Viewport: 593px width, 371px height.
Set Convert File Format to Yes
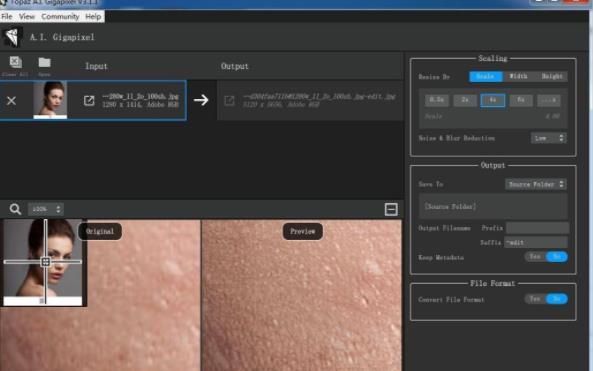coord(535,299)
